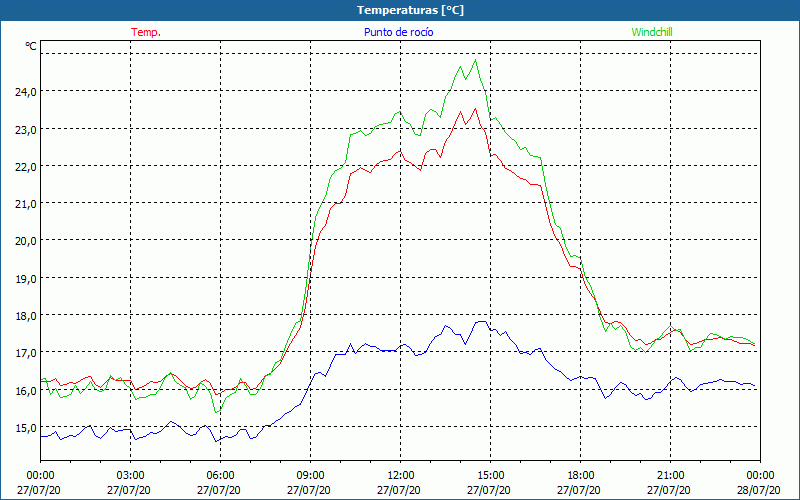Click the 12:00 time axis label
Viewport: 800px width, 500px height.
pyautogui.click(x=401, y=476)
